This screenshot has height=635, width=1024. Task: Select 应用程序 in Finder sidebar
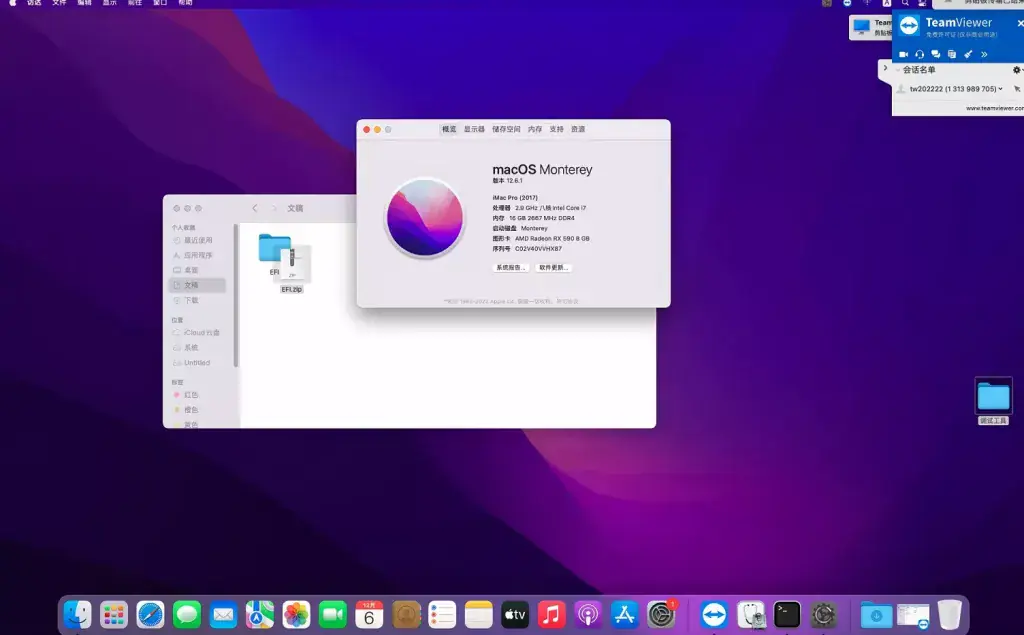click(198, 255)
